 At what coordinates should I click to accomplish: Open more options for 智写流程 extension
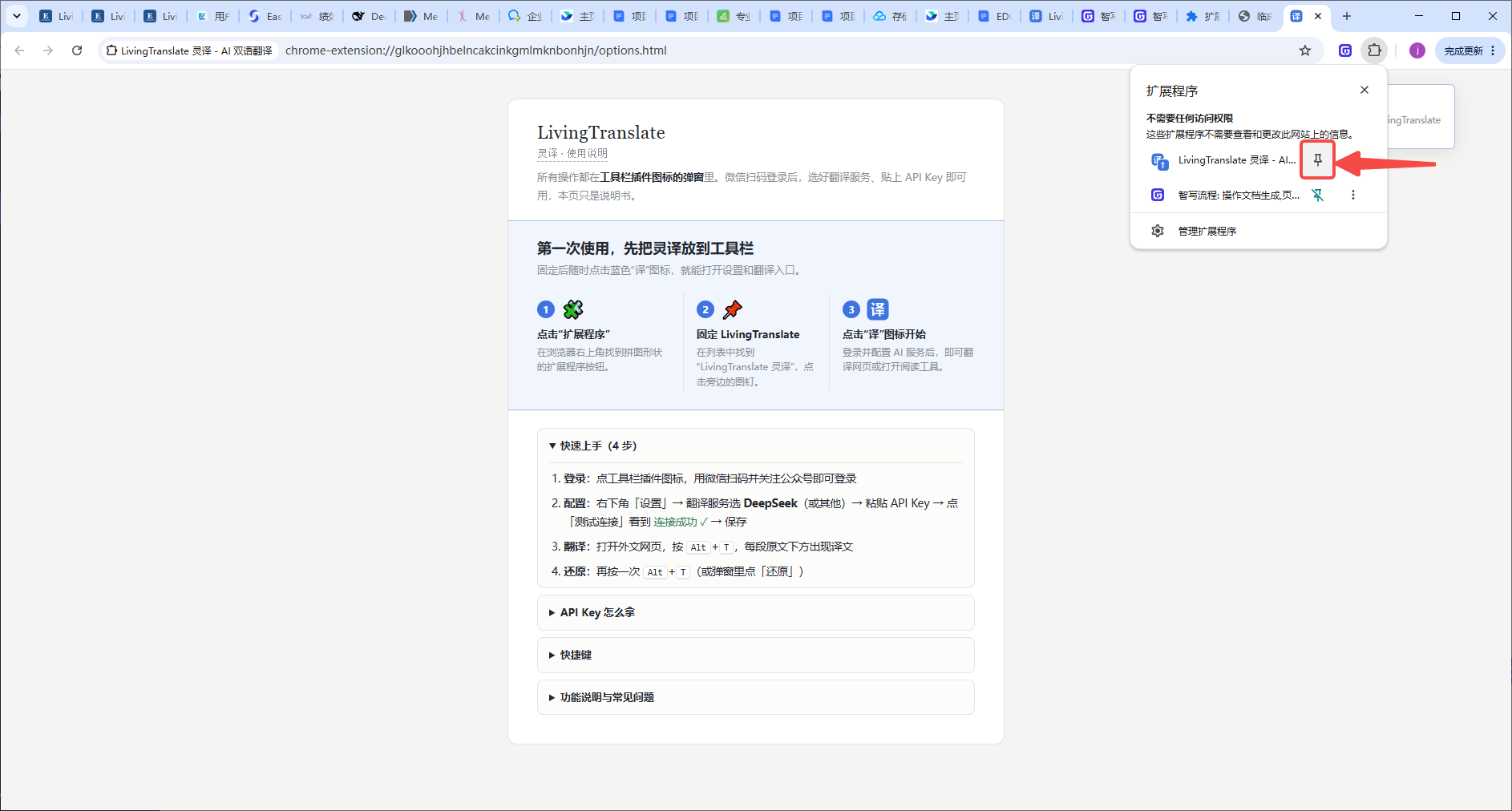1352,195
